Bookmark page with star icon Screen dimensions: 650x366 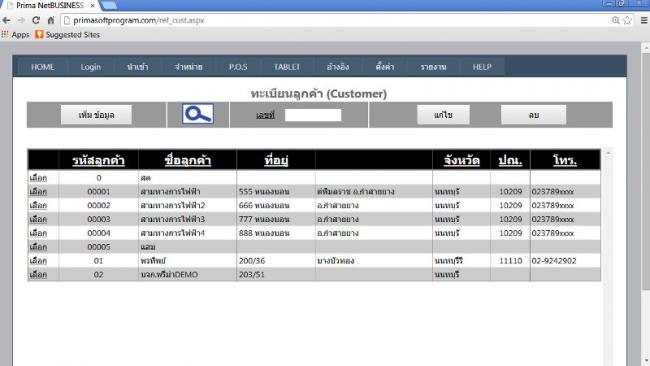pos(628,20)
